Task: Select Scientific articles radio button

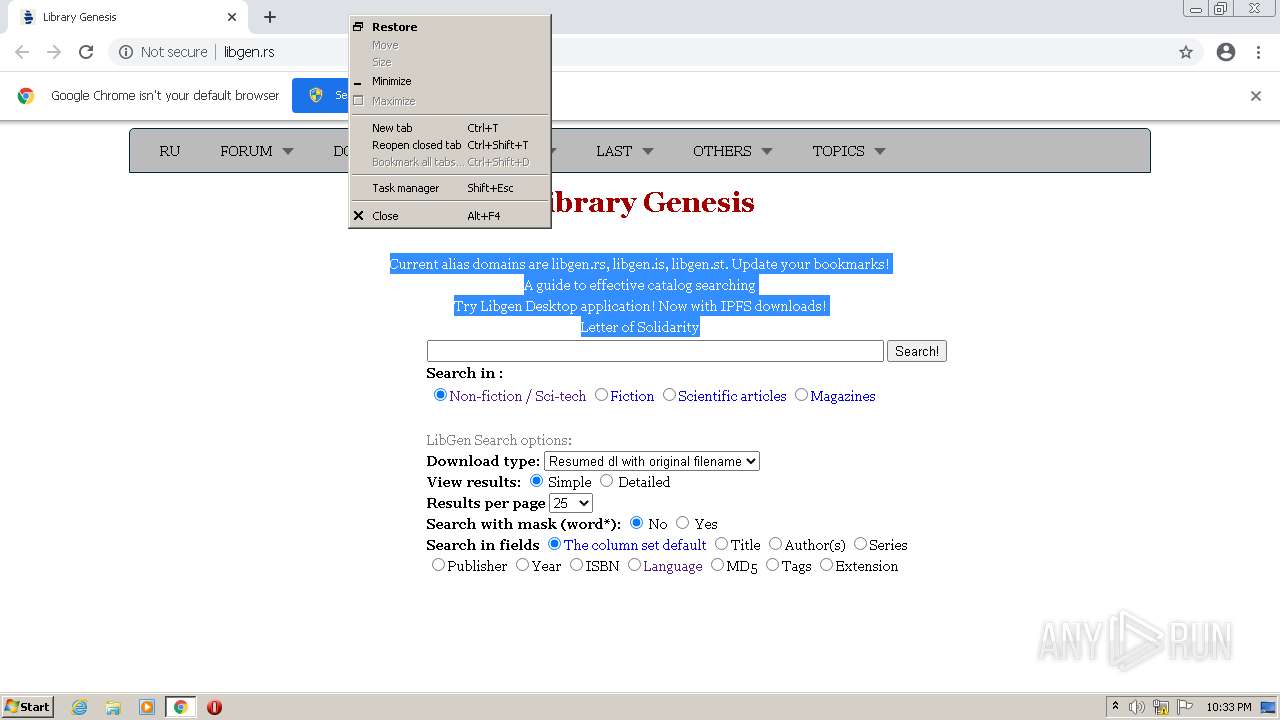Action: click(669, 395)
